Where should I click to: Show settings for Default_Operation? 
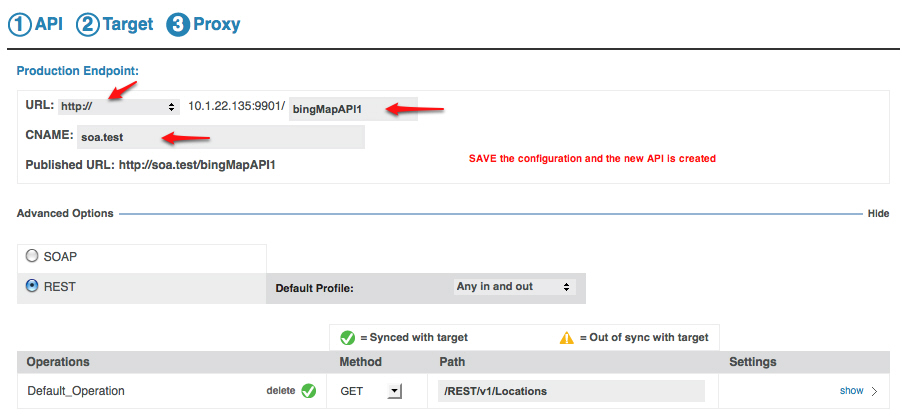coord(851,391)
